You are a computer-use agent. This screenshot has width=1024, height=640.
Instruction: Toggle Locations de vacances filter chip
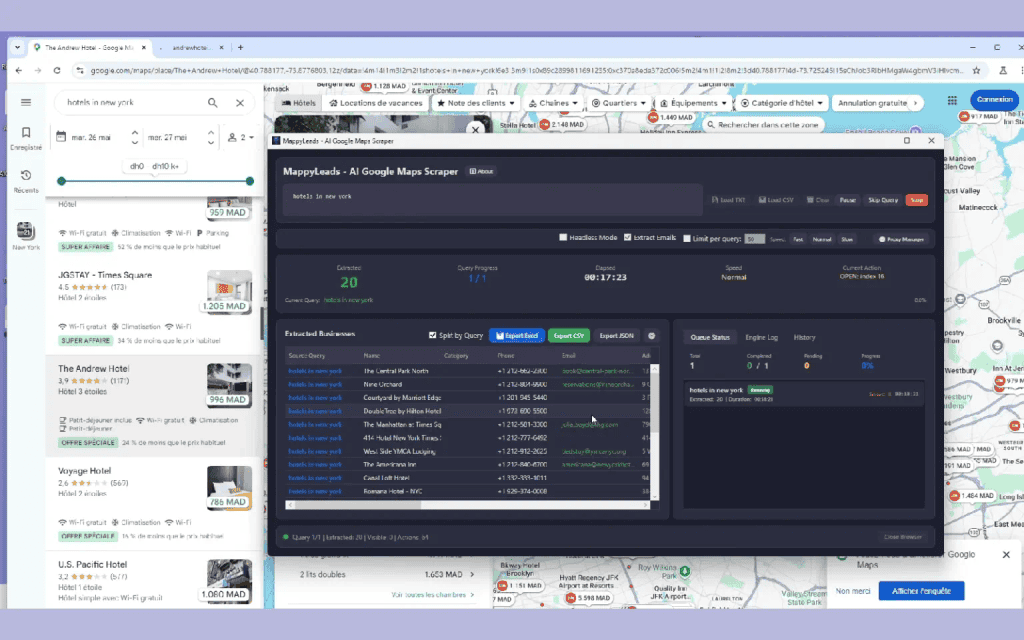coord(376,103)
